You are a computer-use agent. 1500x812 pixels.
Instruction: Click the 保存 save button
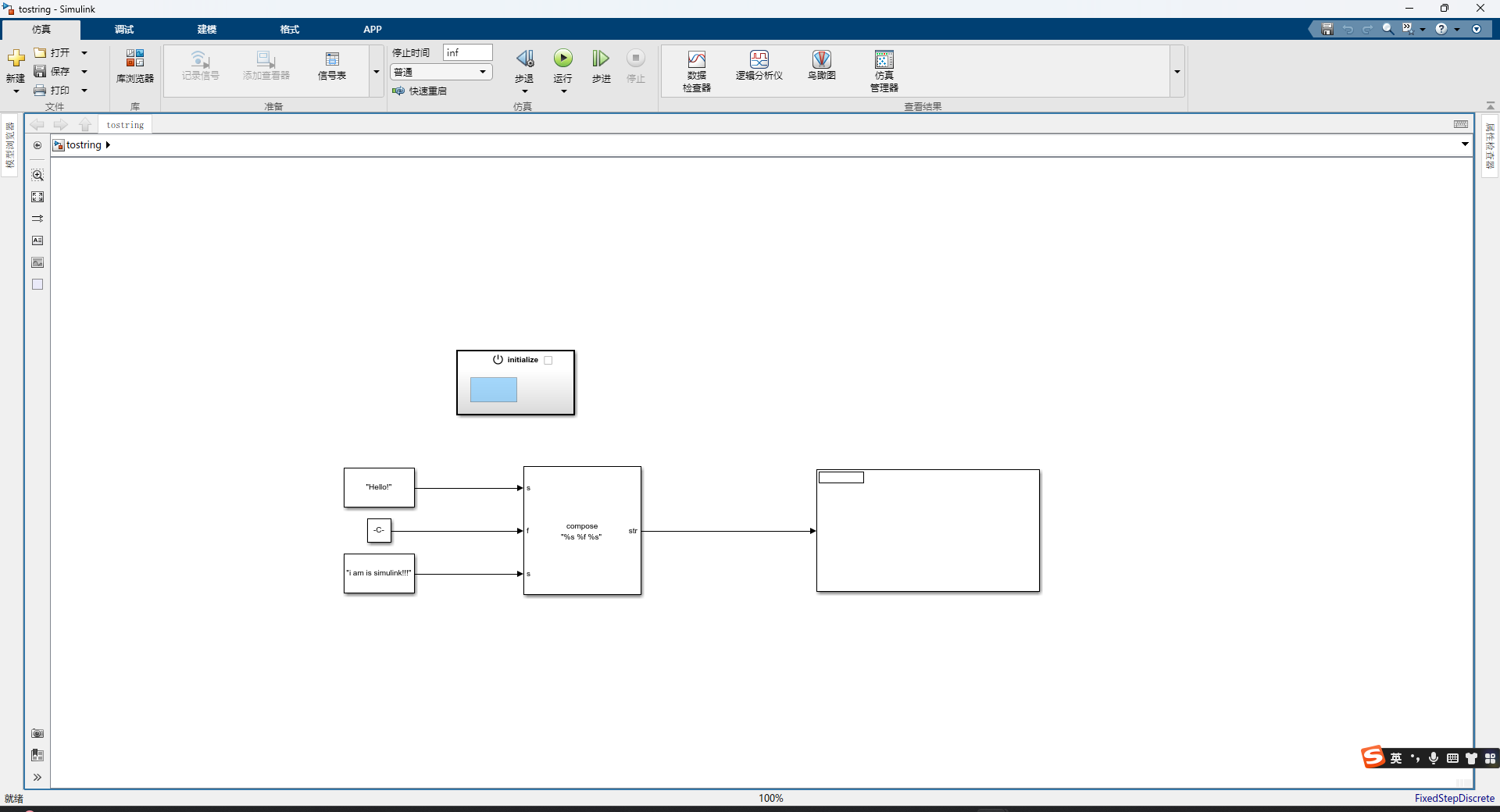coord(52,72)
